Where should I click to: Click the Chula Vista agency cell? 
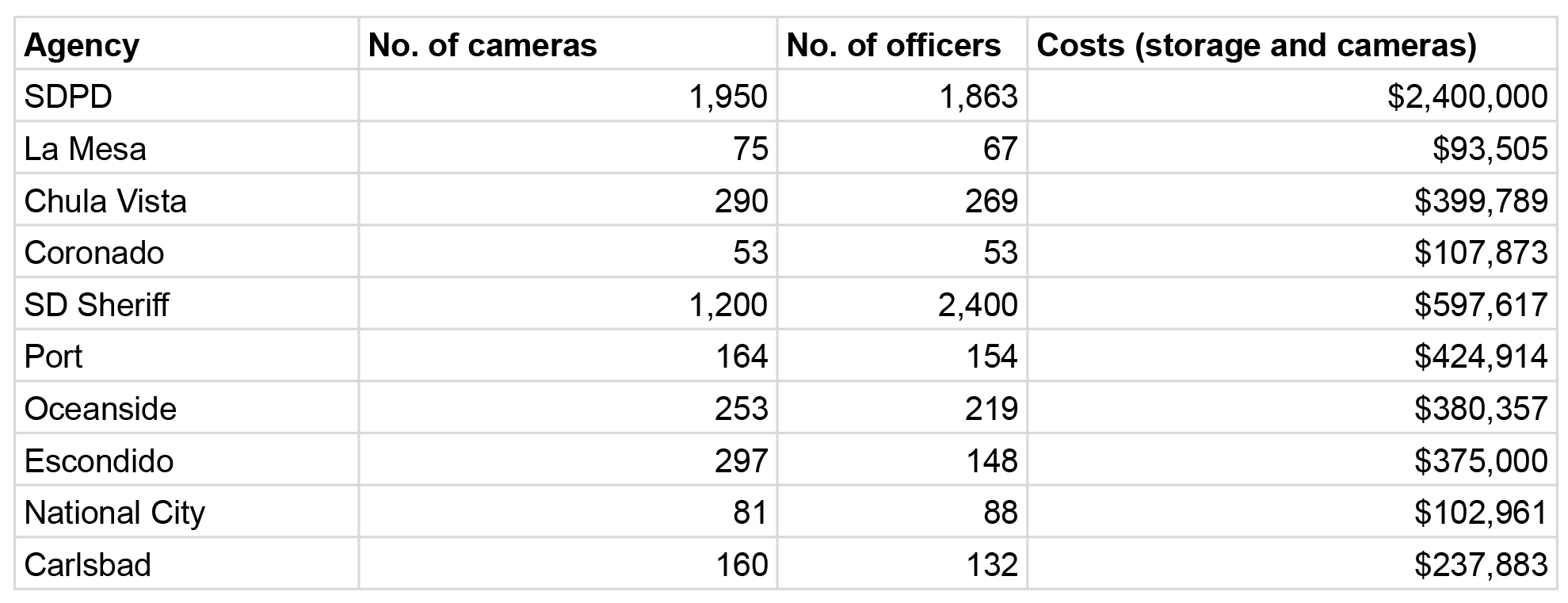(186, 200)
